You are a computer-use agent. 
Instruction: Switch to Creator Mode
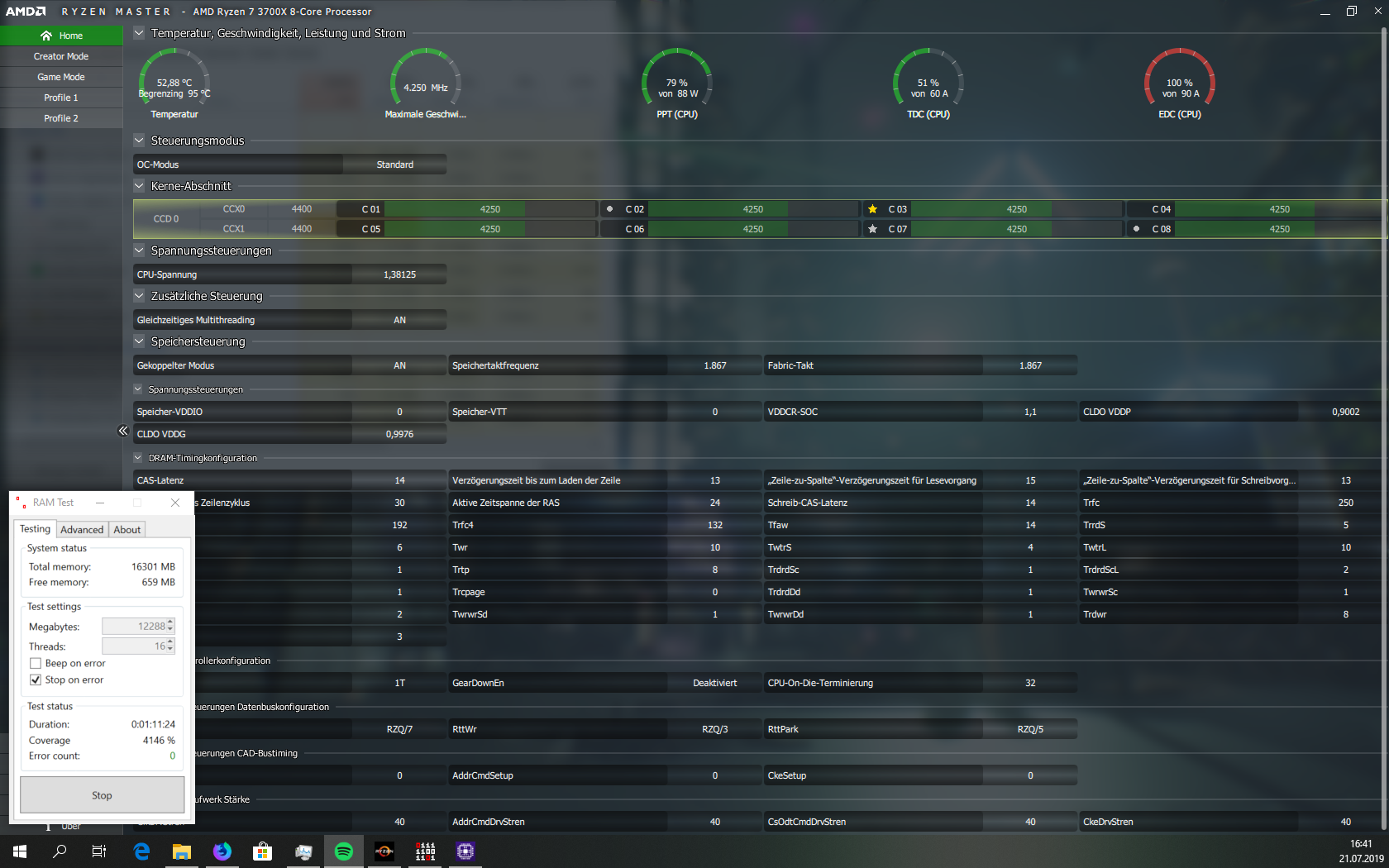pos(61,56)
